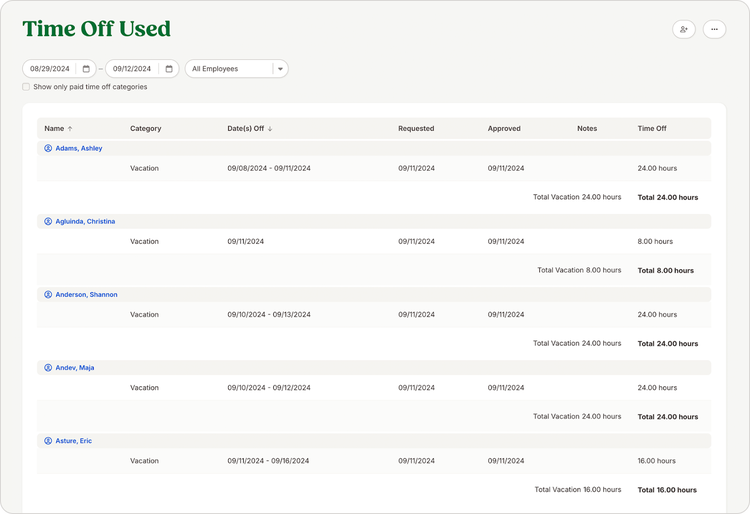Click profile icon next to Asture, Eric
This screenshot has height=514, width=750.
tap(48, 441)
